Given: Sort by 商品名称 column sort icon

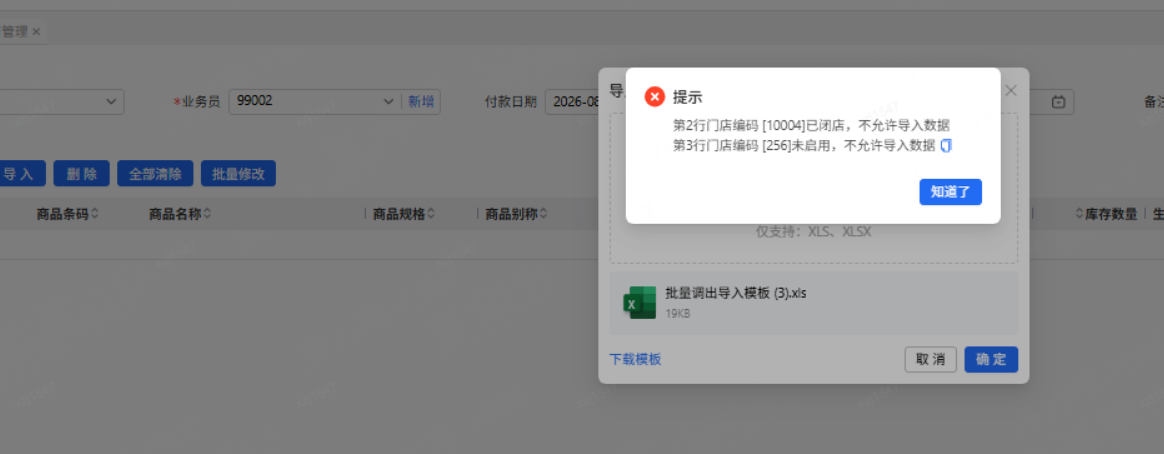Looking at the screenshot, I should (207, 214).
